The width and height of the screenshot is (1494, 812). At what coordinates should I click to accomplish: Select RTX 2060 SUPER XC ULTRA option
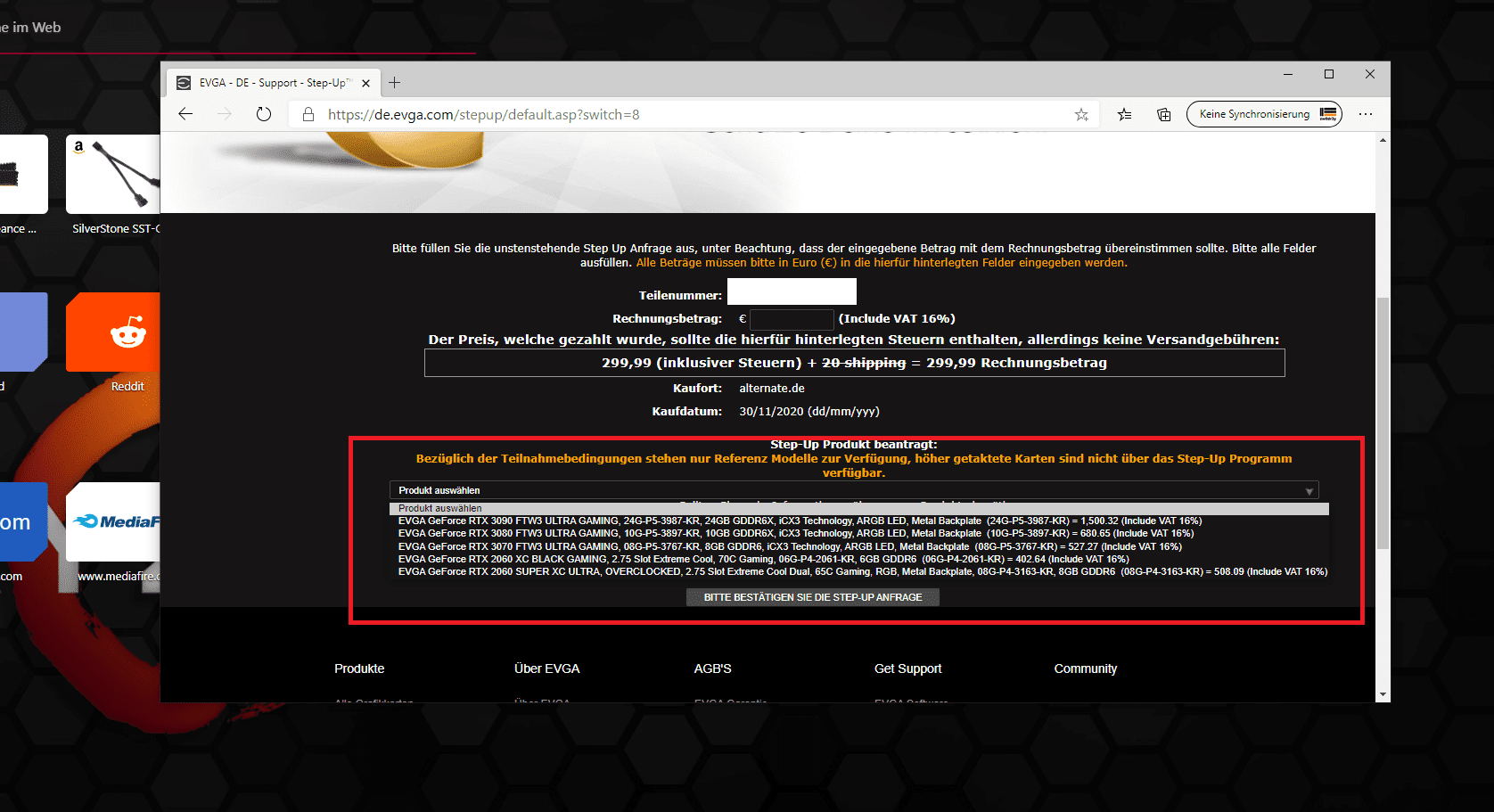click(x=859, y=571)
